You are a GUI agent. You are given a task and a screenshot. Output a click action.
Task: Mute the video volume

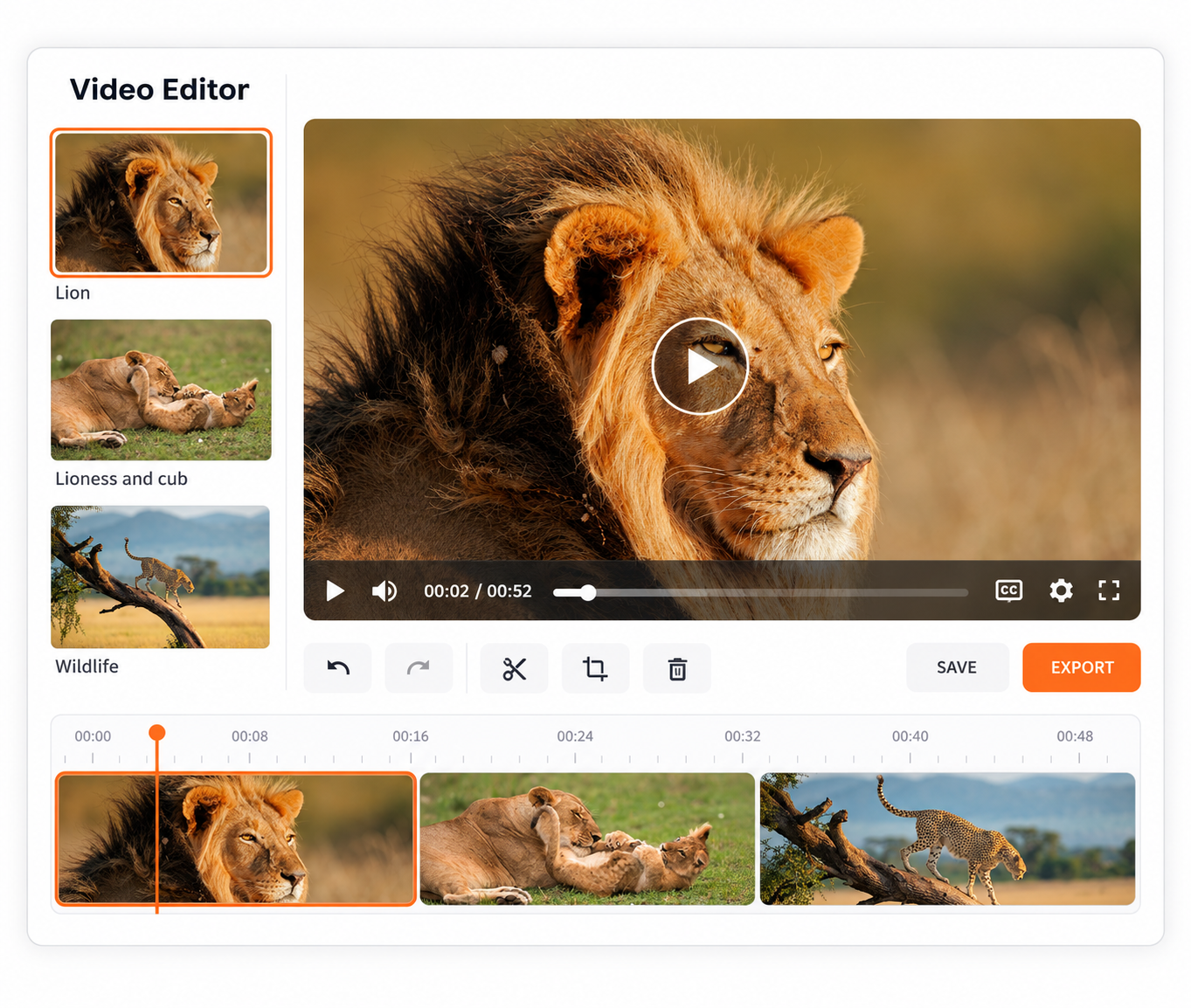(x=384, y=591)
